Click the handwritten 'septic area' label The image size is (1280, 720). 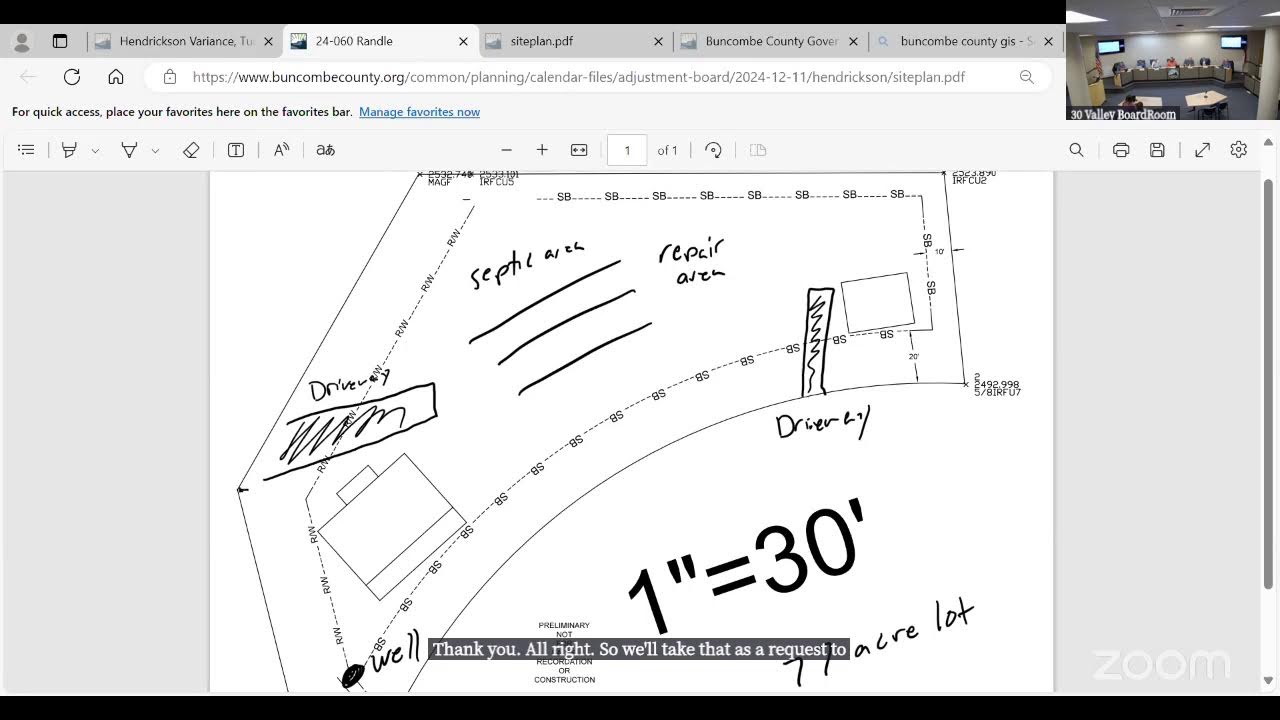click(x=527, y=264)
